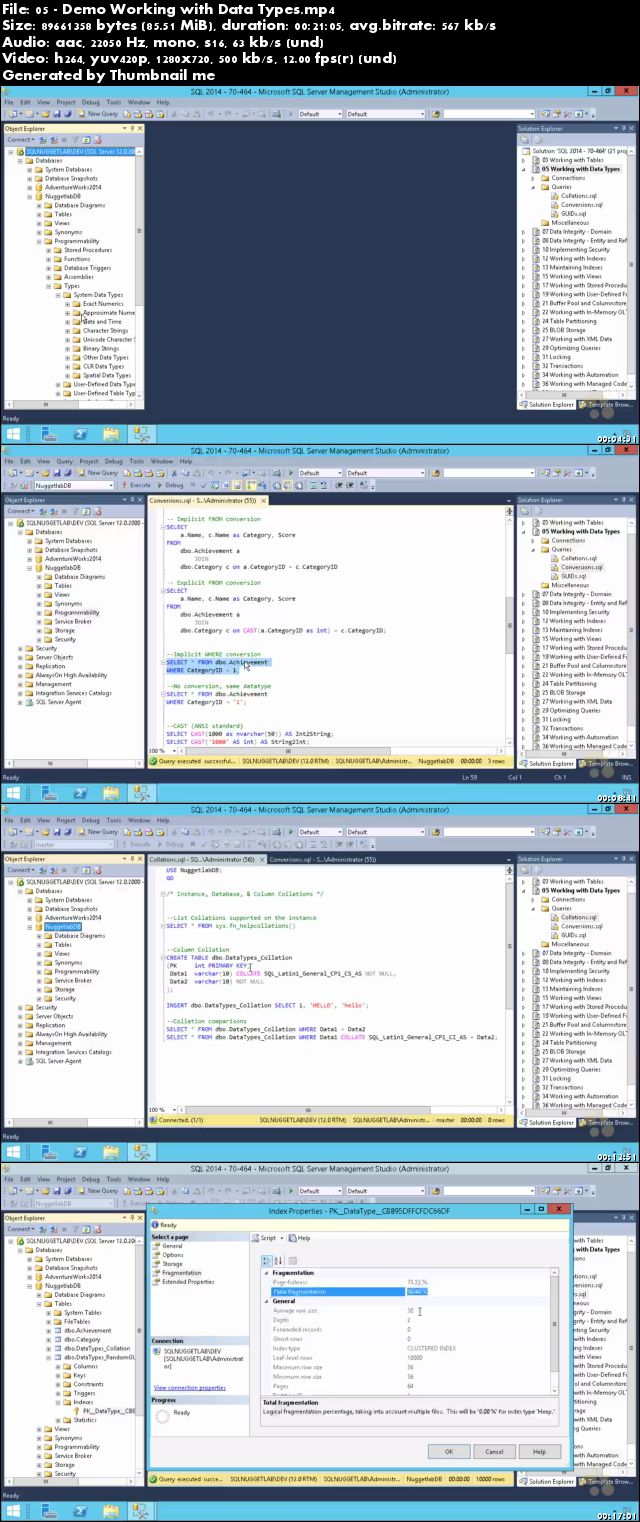The width and height of the screenshot is (640, 1522).
Task: Click OK in Index Properties dialog
Action: coord(449,1451)
